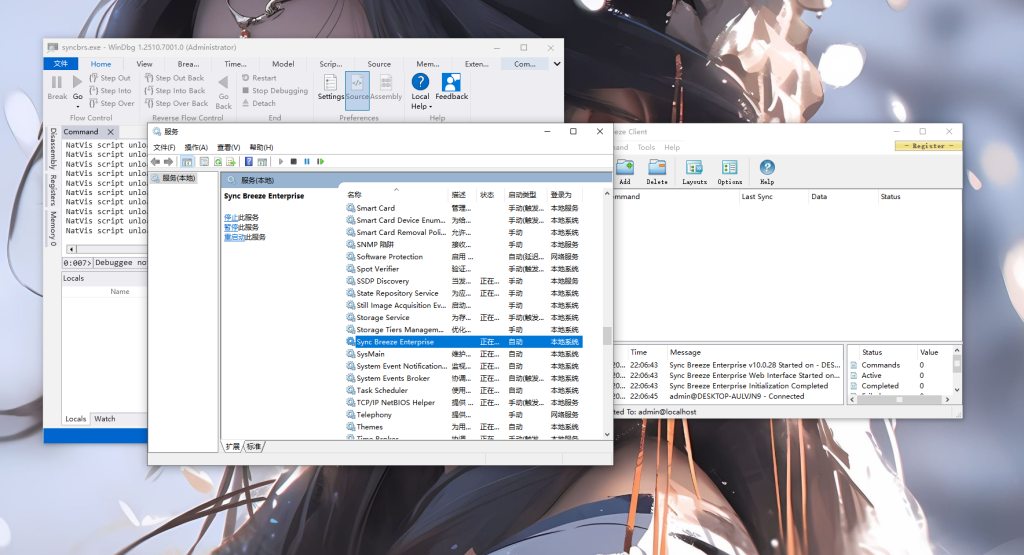Expand the WinDbg ribbon overflow chevron
Screen dimensions: 1024x555
(x=557, y=64)
